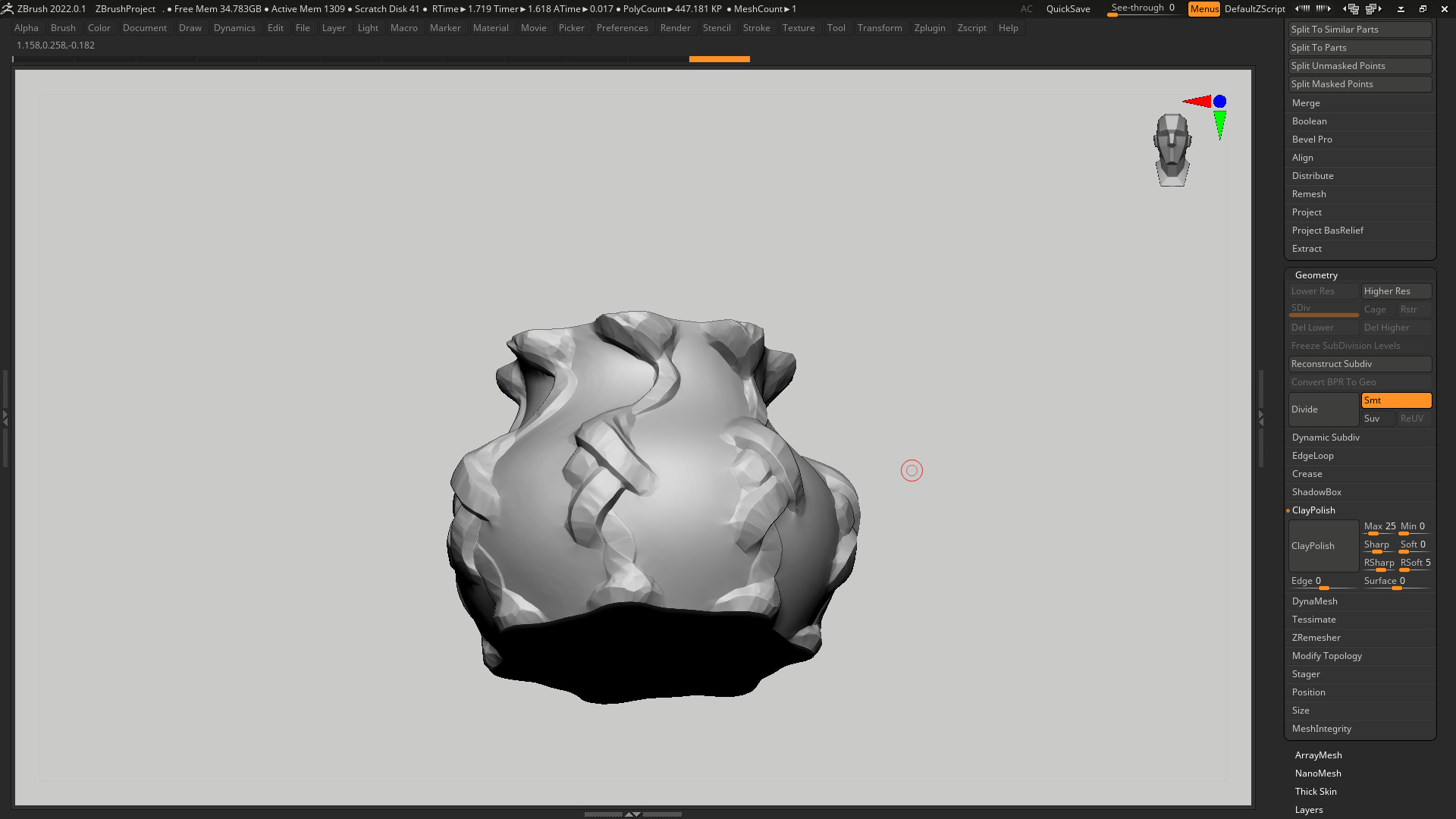This screenshot has width=1456, height=819.
Task: Collapse the ClayPolish section header
Action: [x=1313, y=510]
